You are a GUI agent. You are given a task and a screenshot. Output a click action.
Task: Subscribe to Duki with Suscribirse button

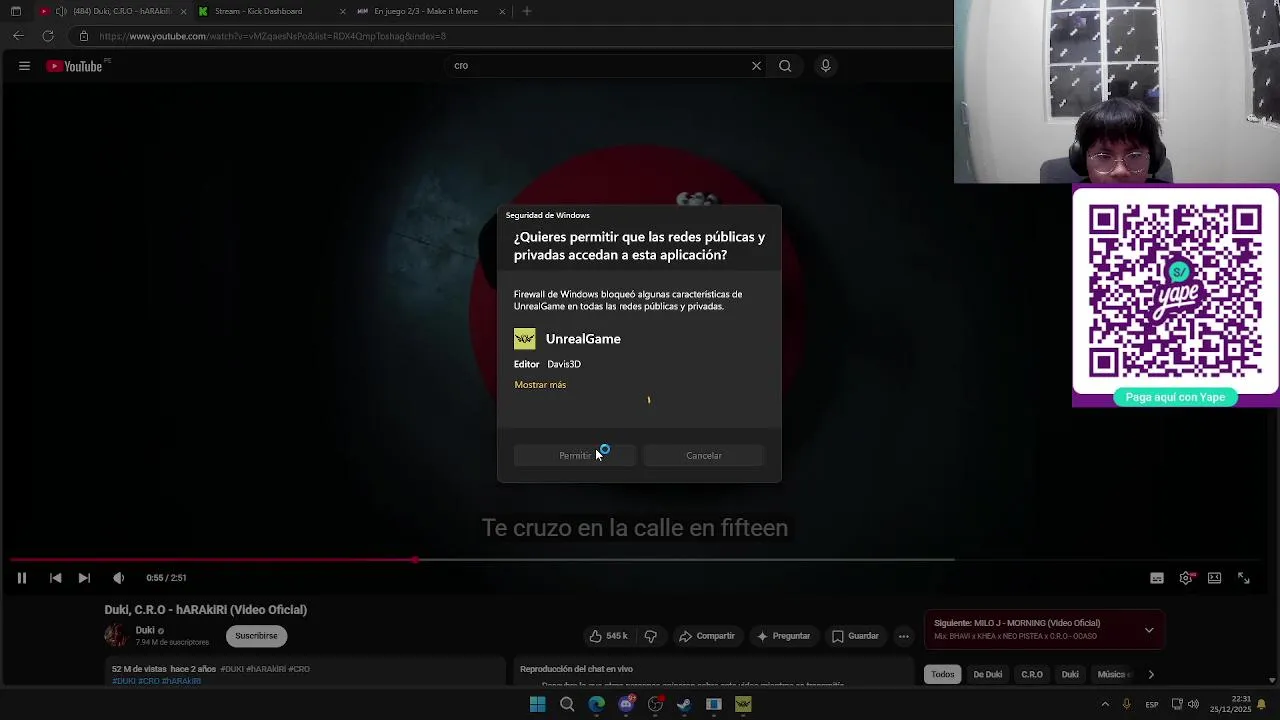(256, 636)
